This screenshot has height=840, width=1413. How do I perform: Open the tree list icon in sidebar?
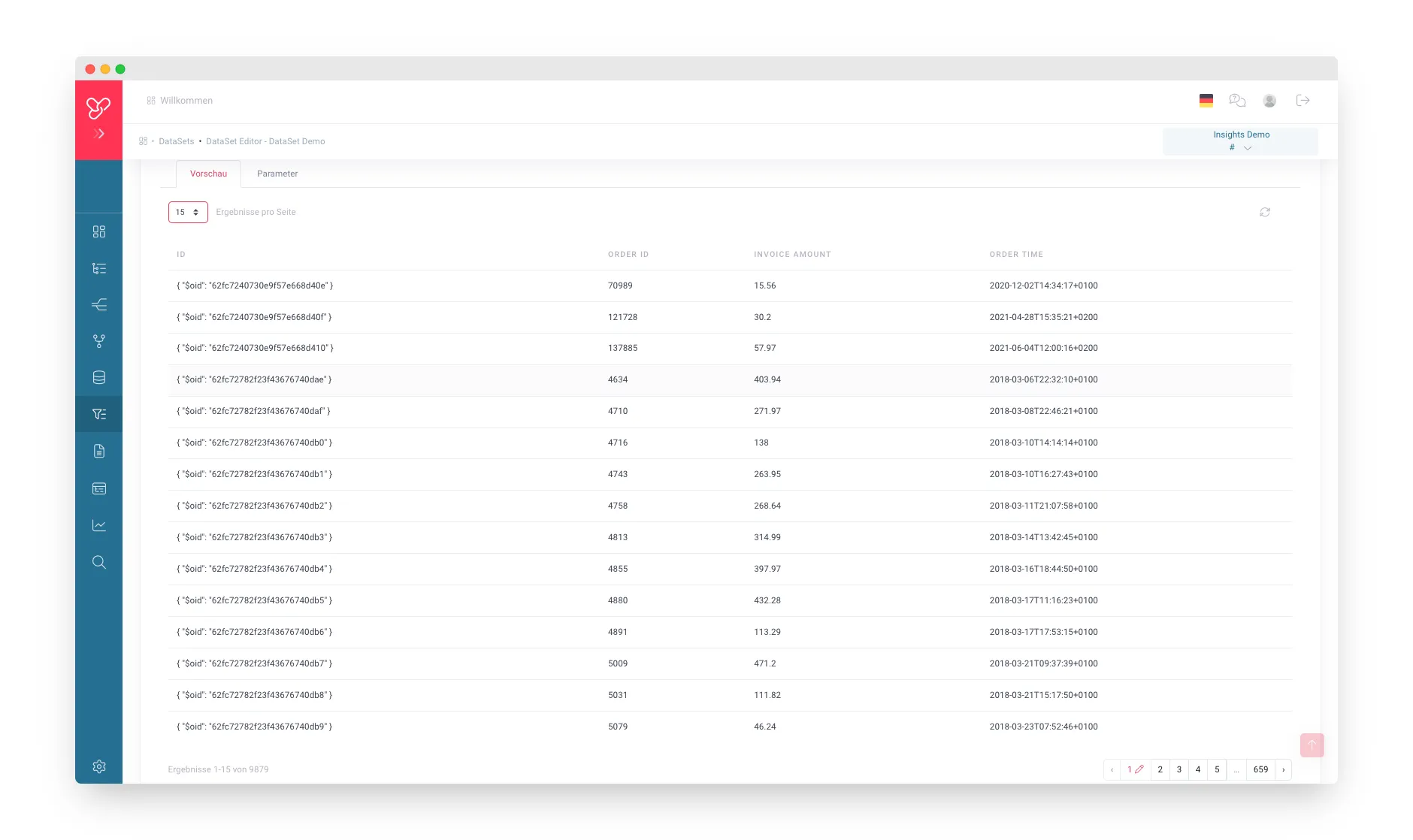[98, 268]
